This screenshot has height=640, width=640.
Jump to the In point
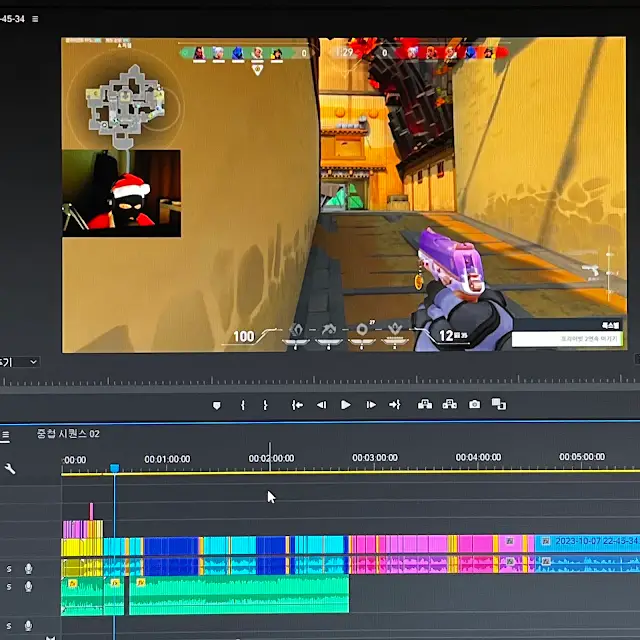(297, 405)
